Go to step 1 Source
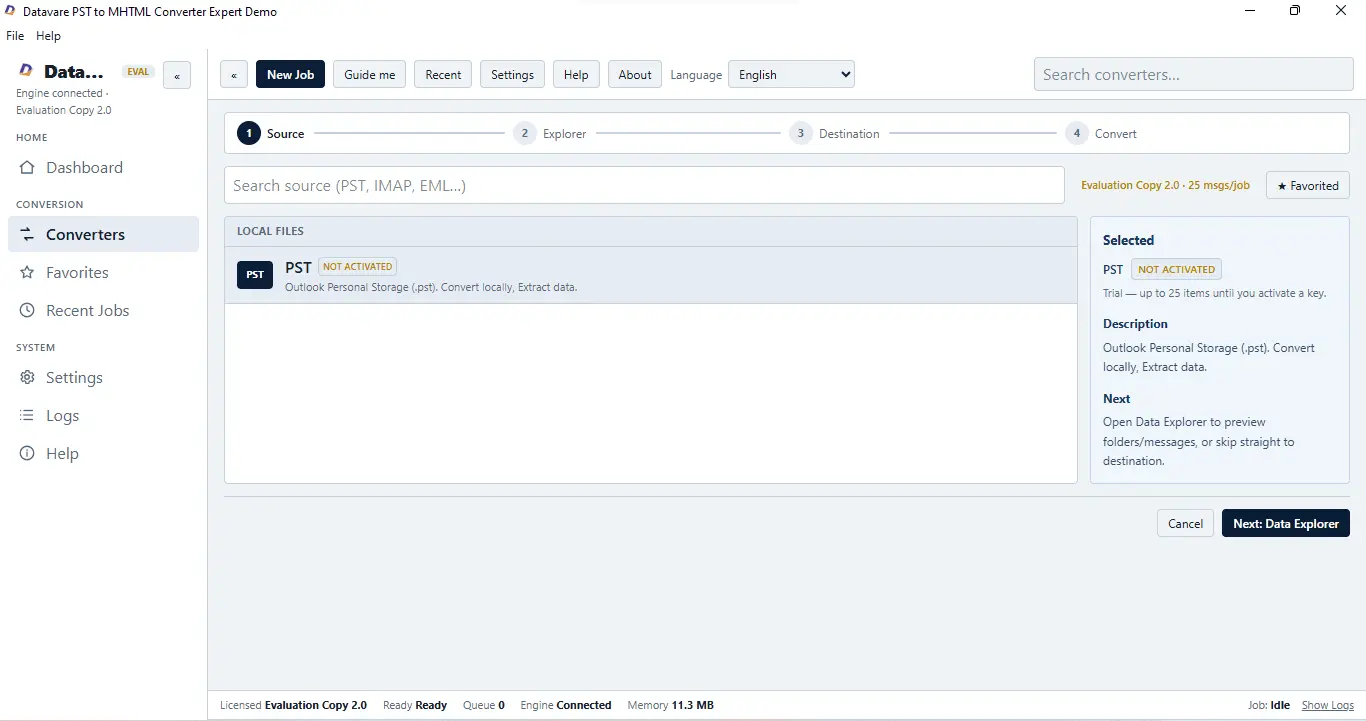The image size is (1366, 721). click(270, 134)
